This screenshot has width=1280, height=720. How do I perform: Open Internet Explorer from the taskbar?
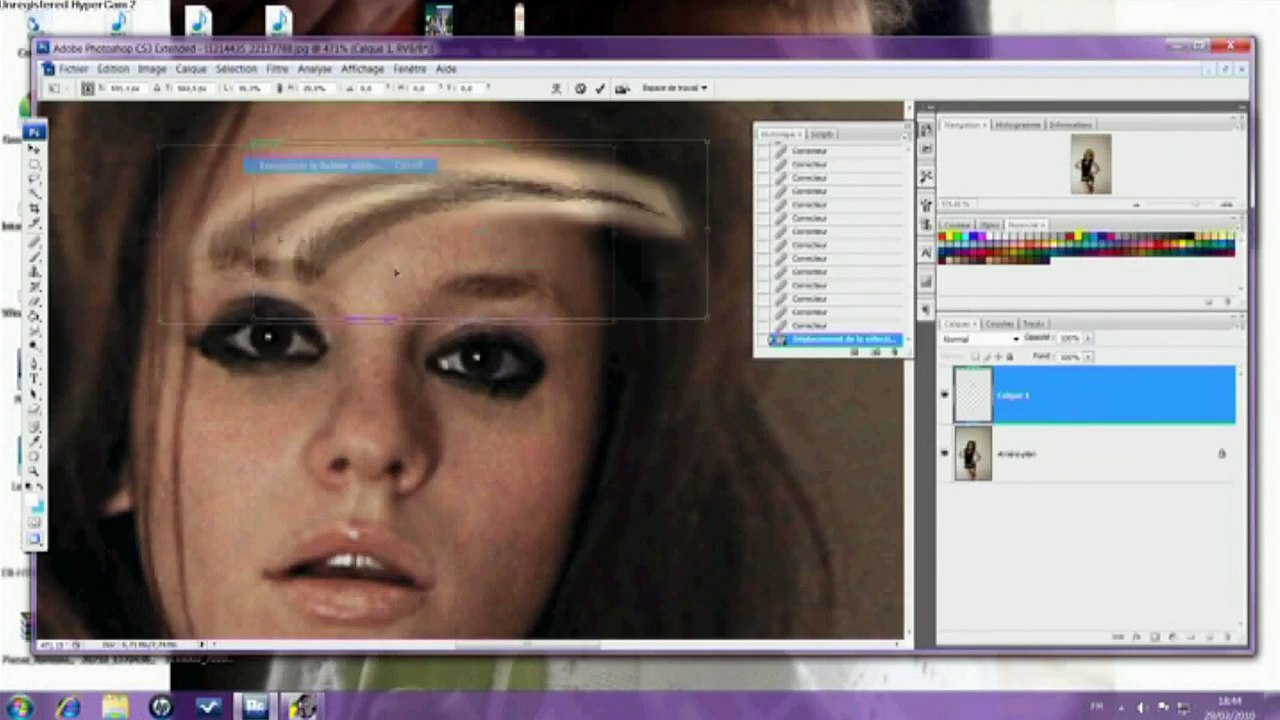click(68, 707)
